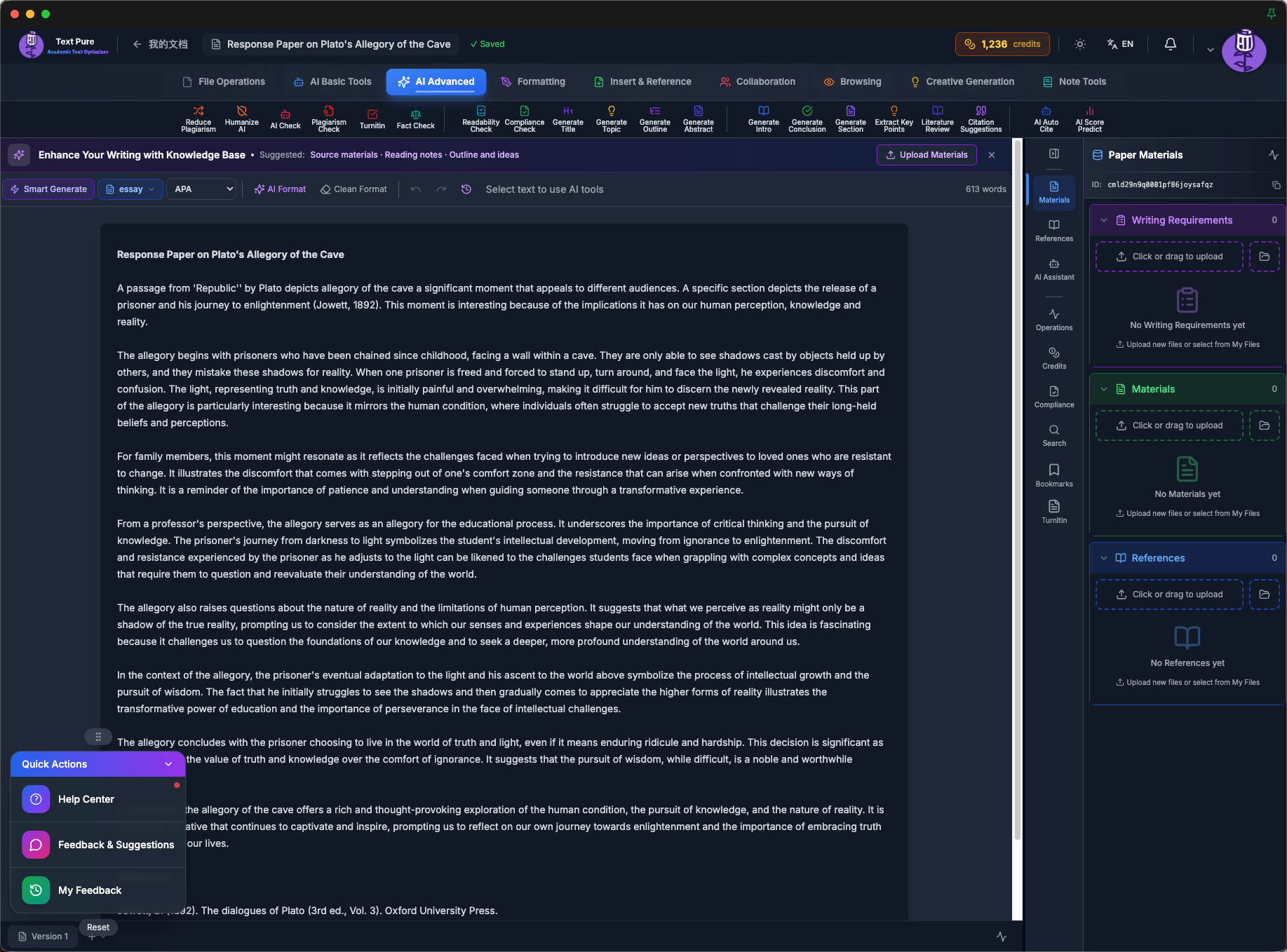Open Citation Suggestions
The image size is (1287, 952).
[x=981, y=118]
